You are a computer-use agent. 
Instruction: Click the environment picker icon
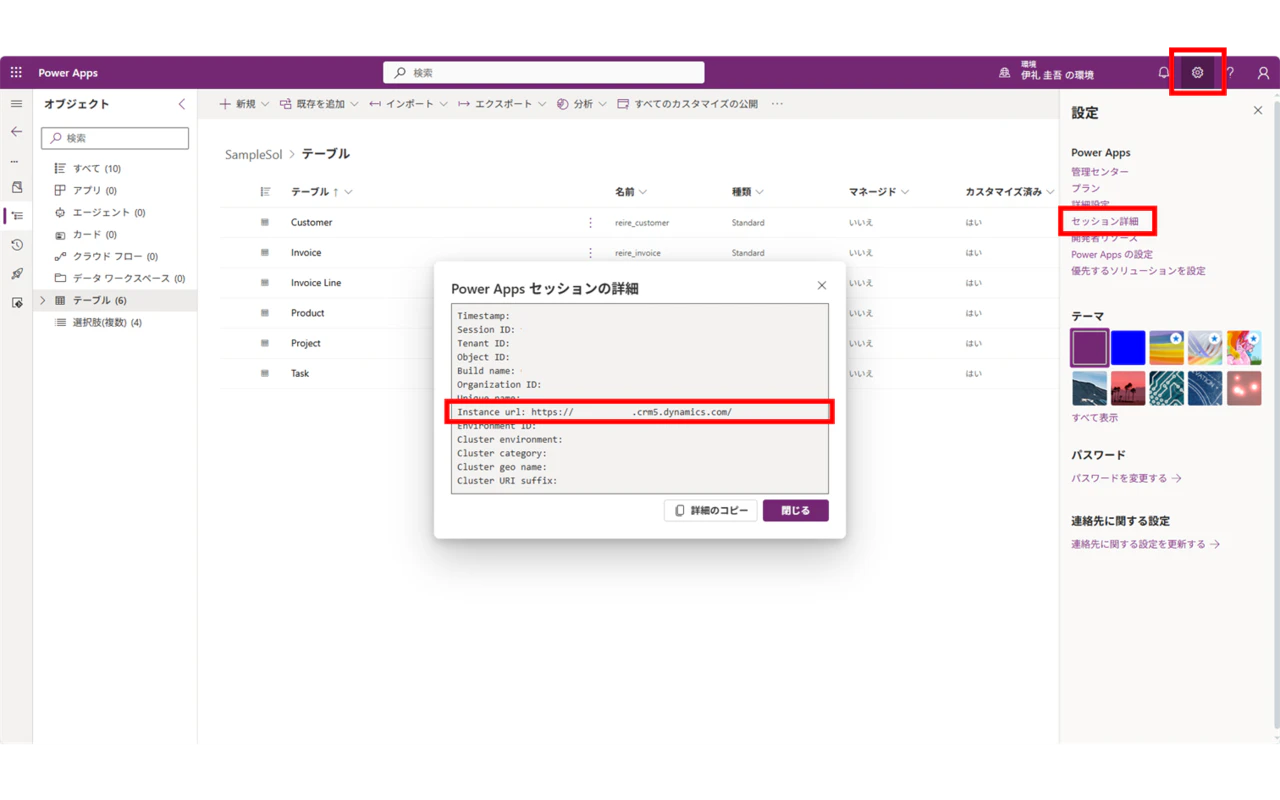click(x=1004, y=73)
